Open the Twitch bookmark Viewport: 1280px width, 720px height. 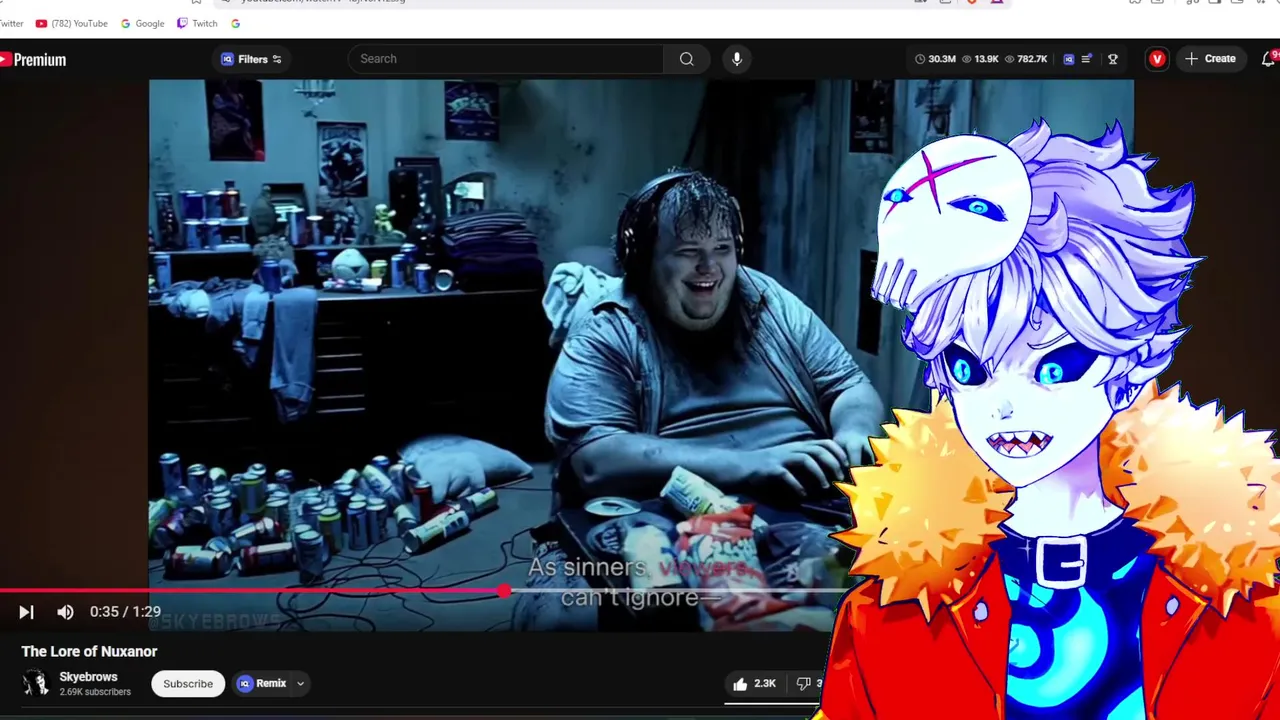click(x=197, y=23)
